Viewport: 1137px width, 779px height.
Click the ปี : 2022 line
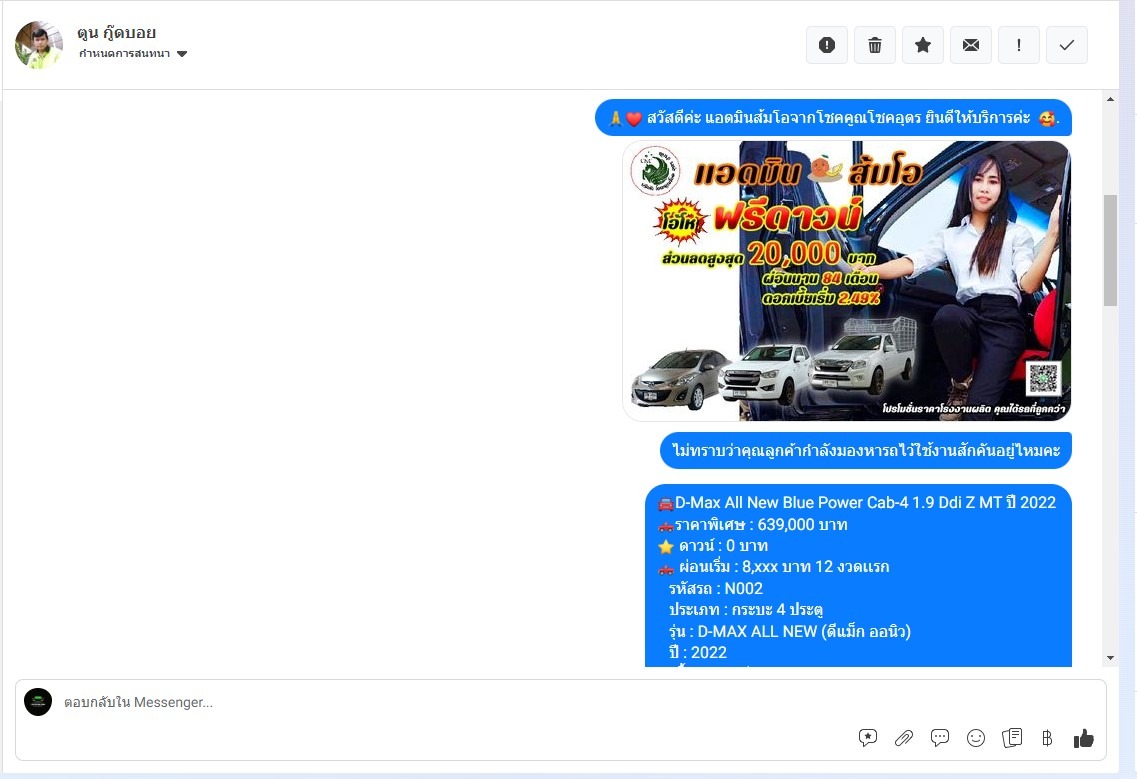tap(698, 652)
